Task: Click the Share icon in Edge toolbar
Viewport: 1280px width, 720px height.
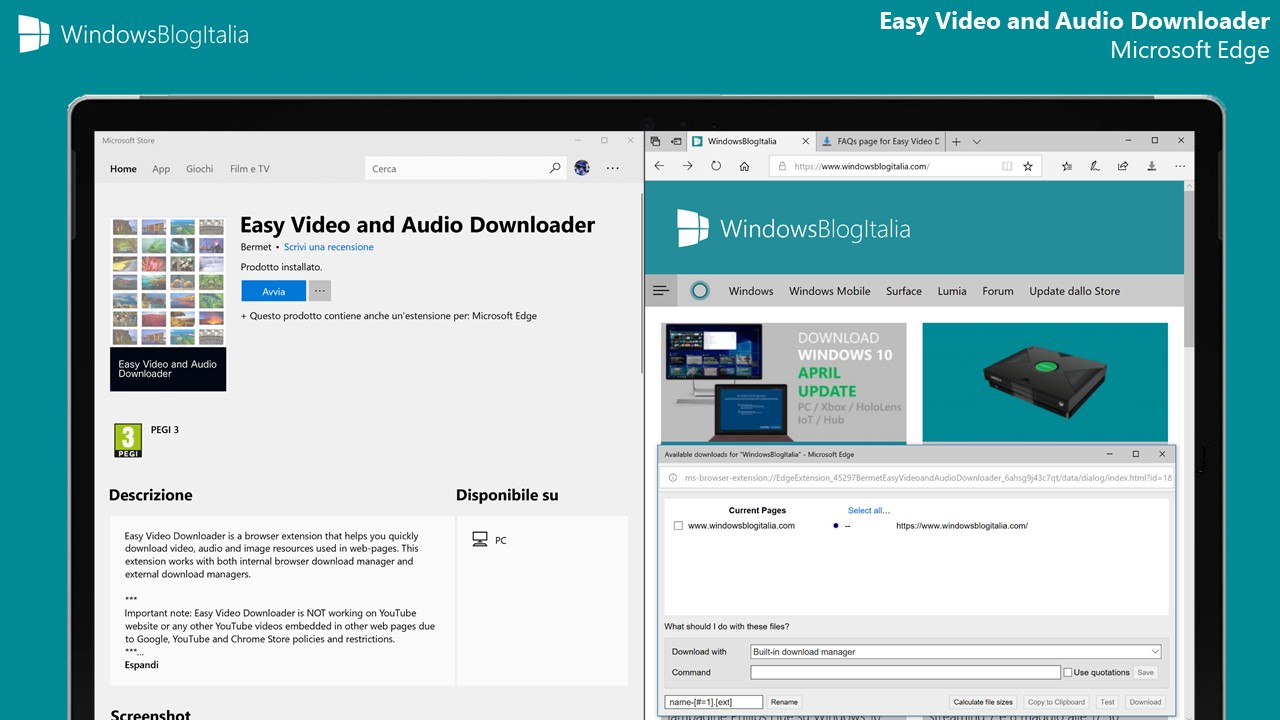Action: click(x=1123, y=166)
